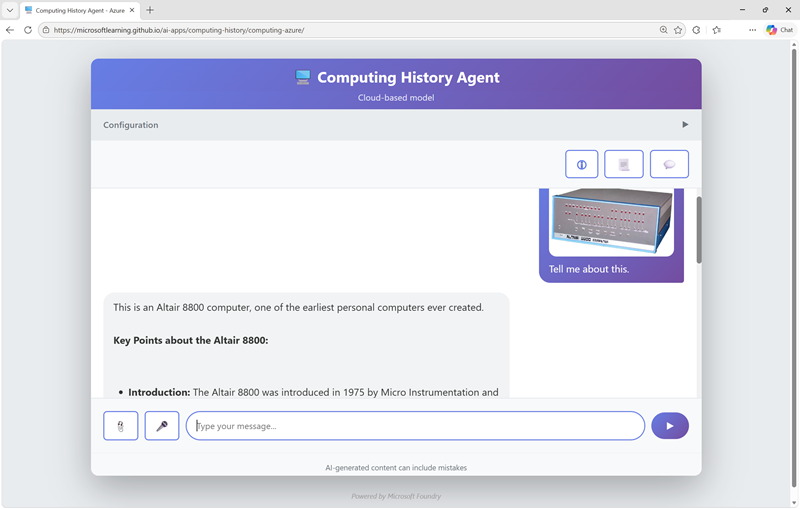
Task: Open the Favorites list icon
Action: point(717,30)
